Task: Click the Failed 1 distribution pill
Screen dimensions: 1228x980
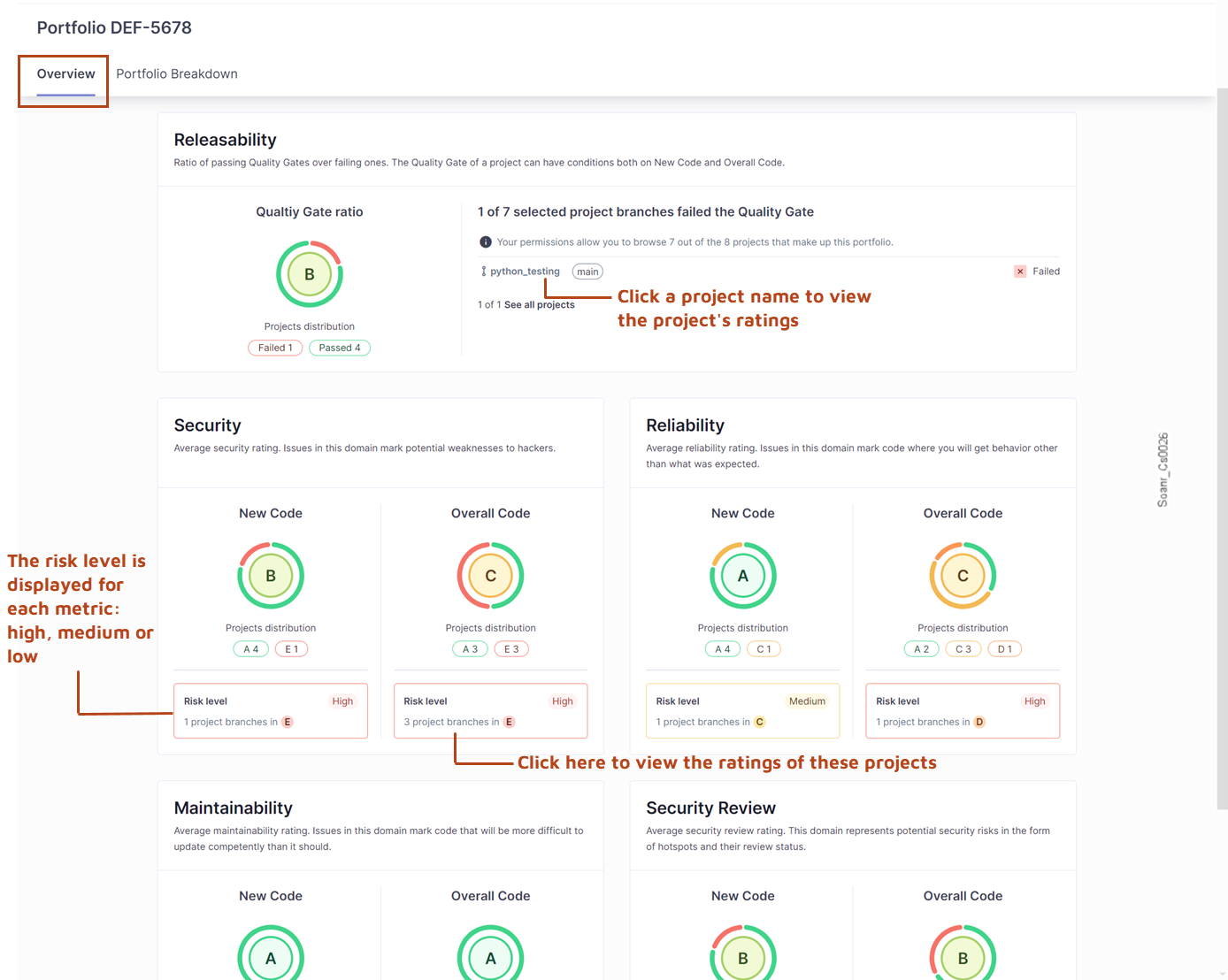Action: pyautogui.click(x=274, y=347)
